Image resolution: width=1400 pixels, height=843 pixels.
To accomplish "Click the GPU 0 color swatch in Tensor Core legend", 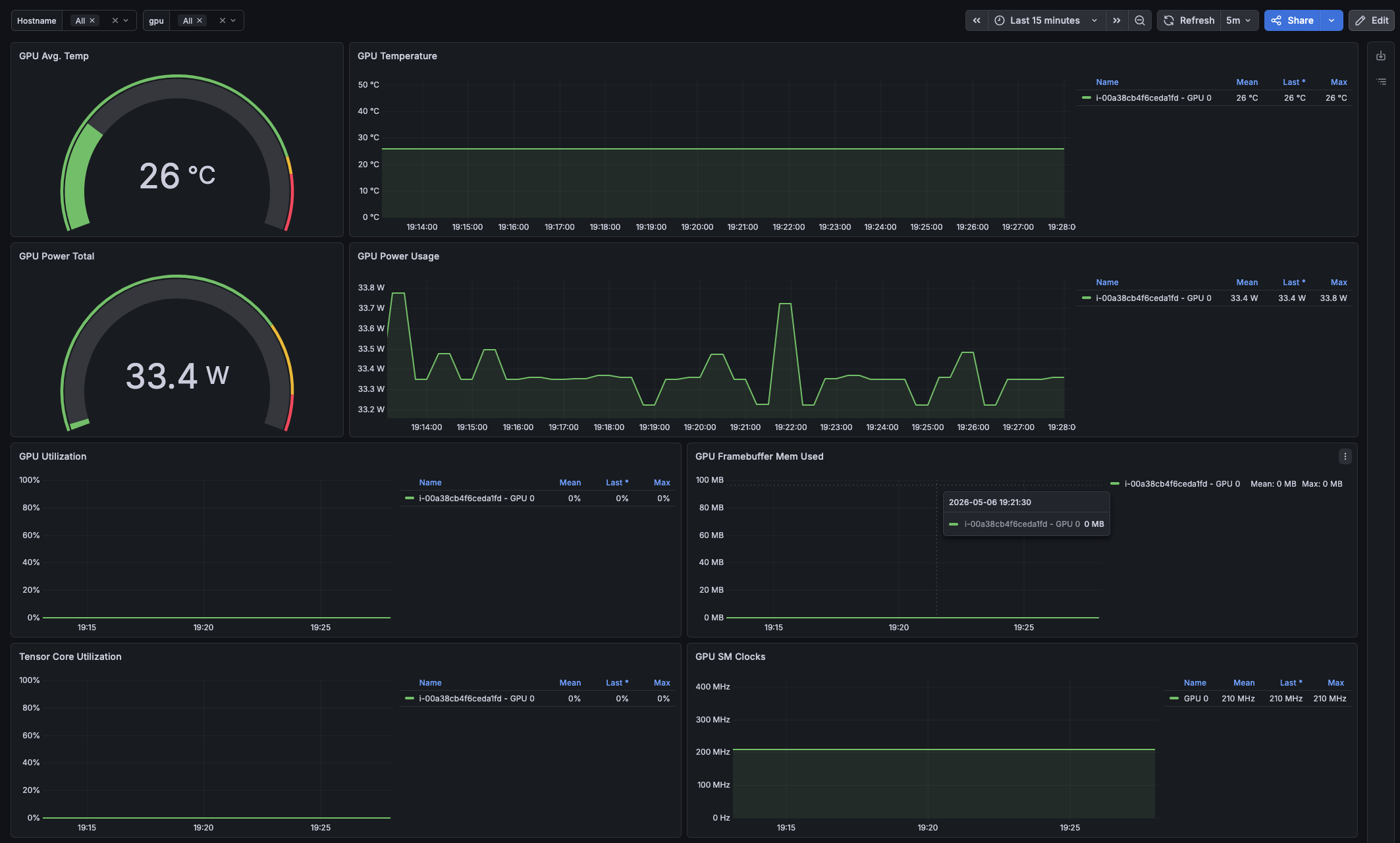I will click(x=410, y=699).
